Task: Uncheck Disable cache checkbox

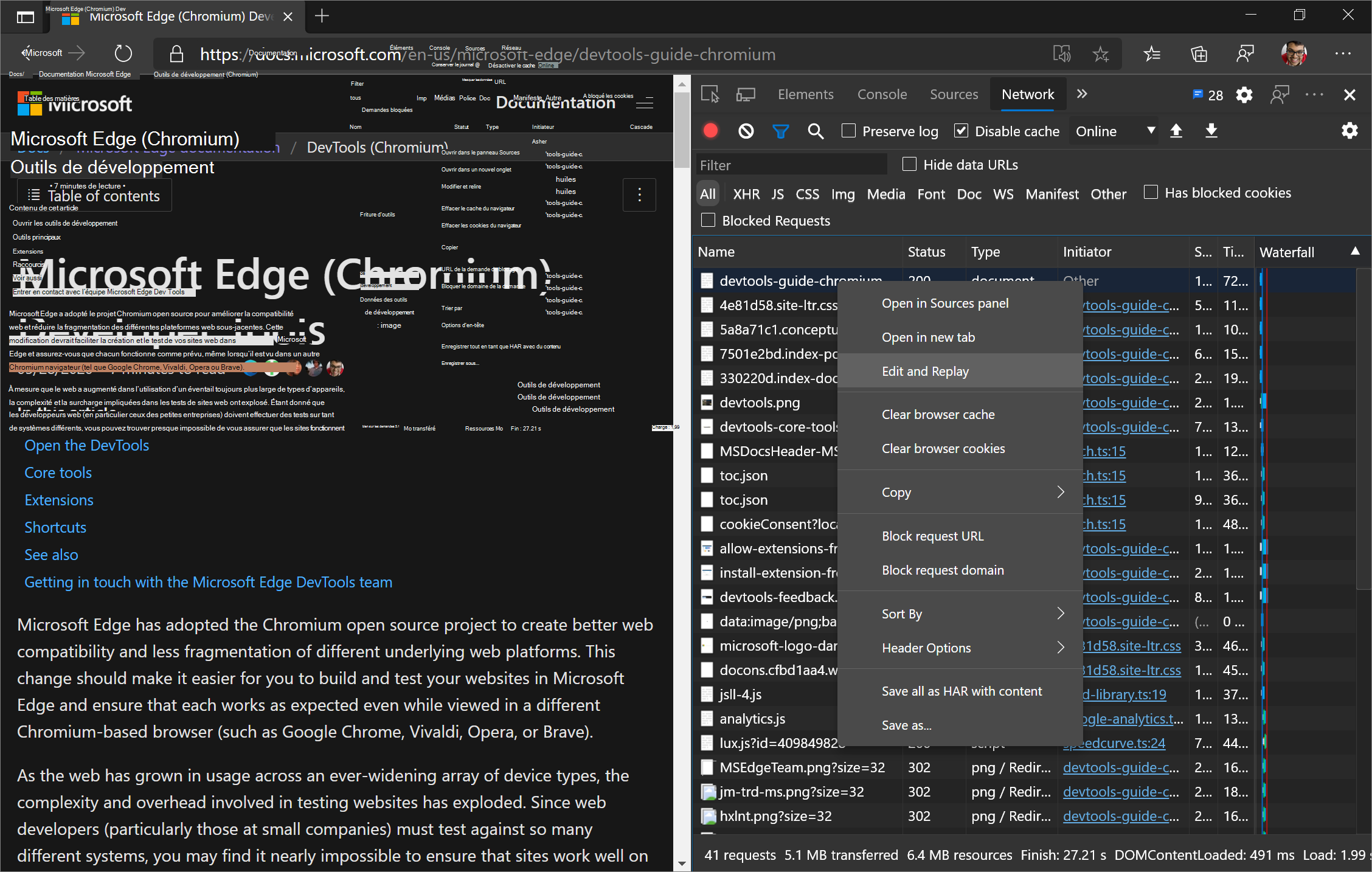Action: [x=961, y=131]
